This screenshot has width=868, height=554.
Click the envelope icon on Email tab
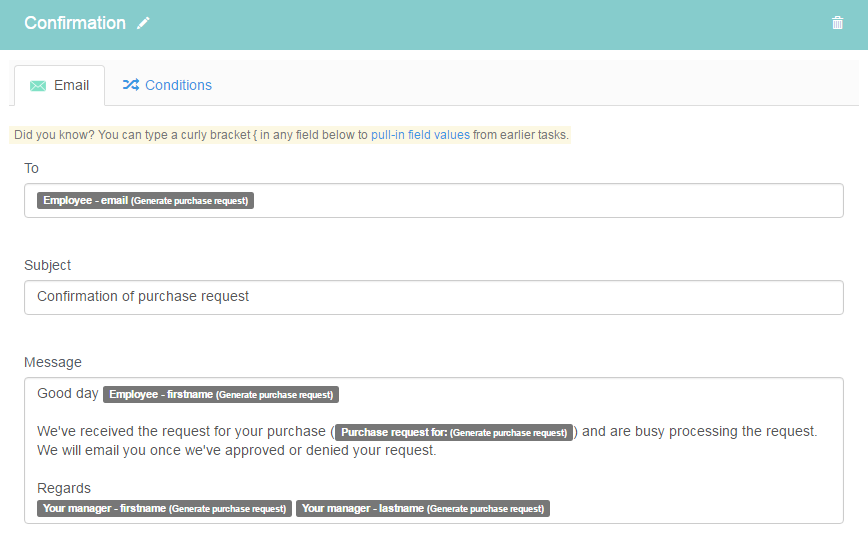38,86
